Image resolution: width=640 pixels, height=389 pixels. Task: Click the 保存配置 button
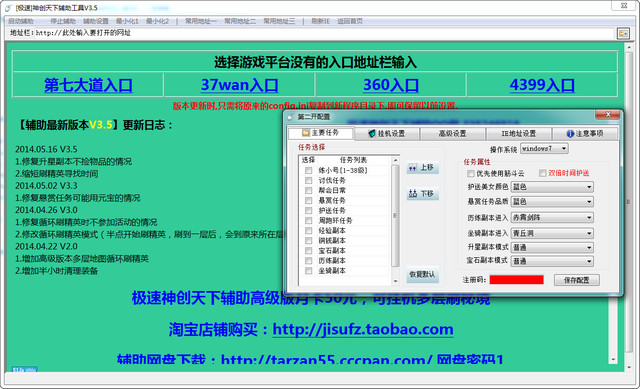click(x=577, y=280)
